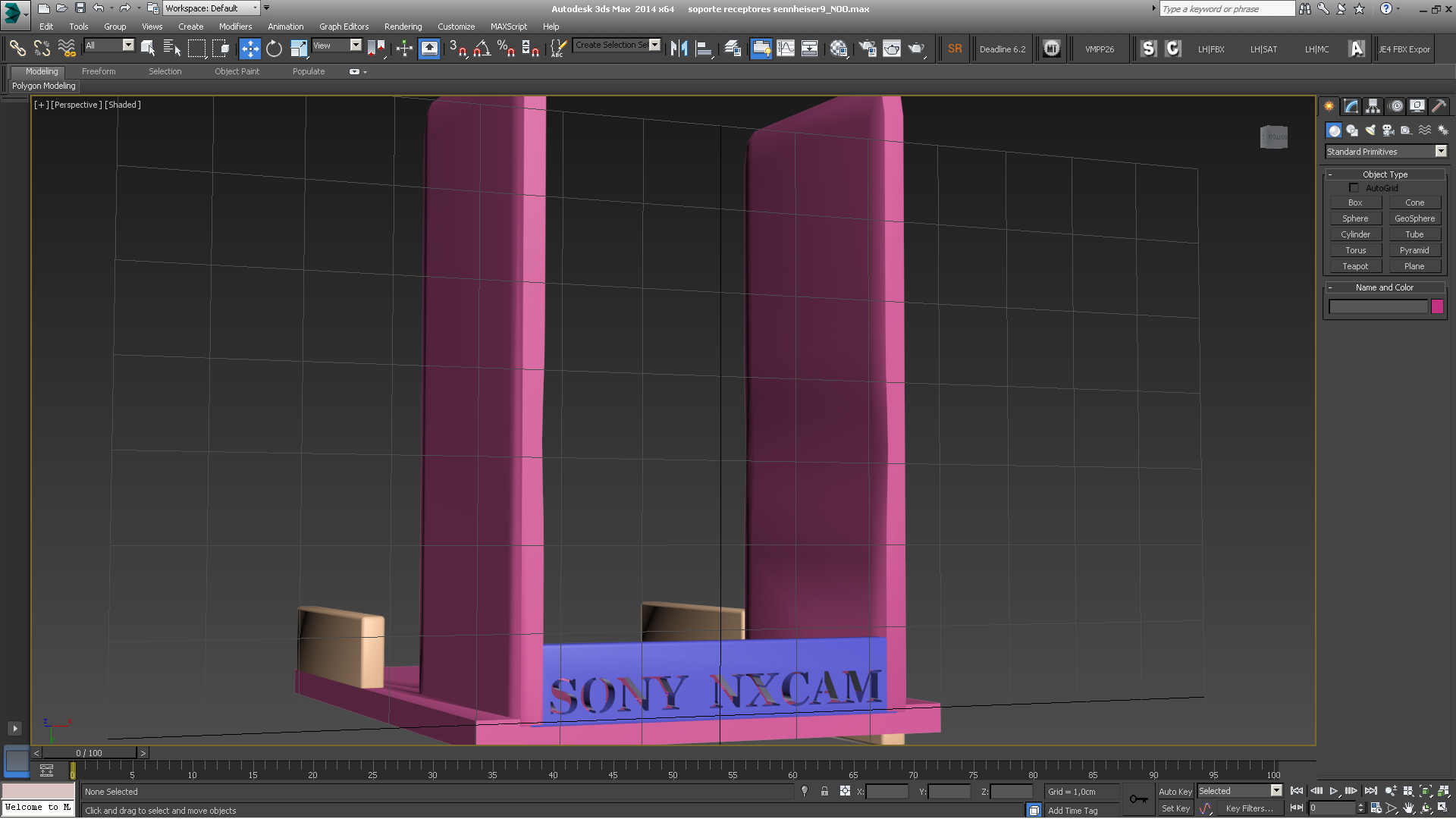Toggle the Spinner Snap button
This screenshot has width=1456, height=819.
(x=531, y=49)
